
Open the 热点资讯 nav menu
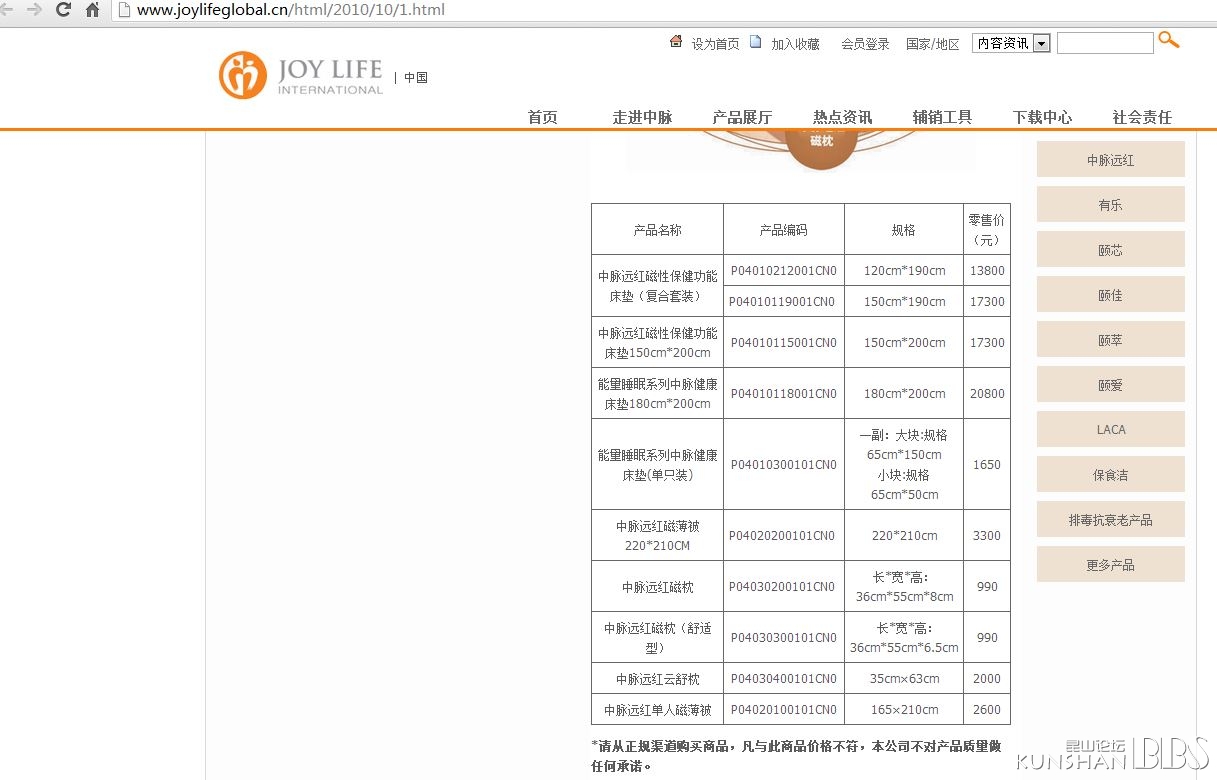[x=843, y=117]
